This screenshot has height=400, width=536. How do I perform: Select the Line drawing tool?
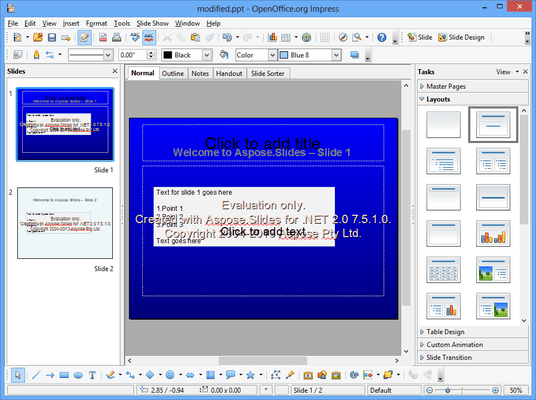click(36, 375)
